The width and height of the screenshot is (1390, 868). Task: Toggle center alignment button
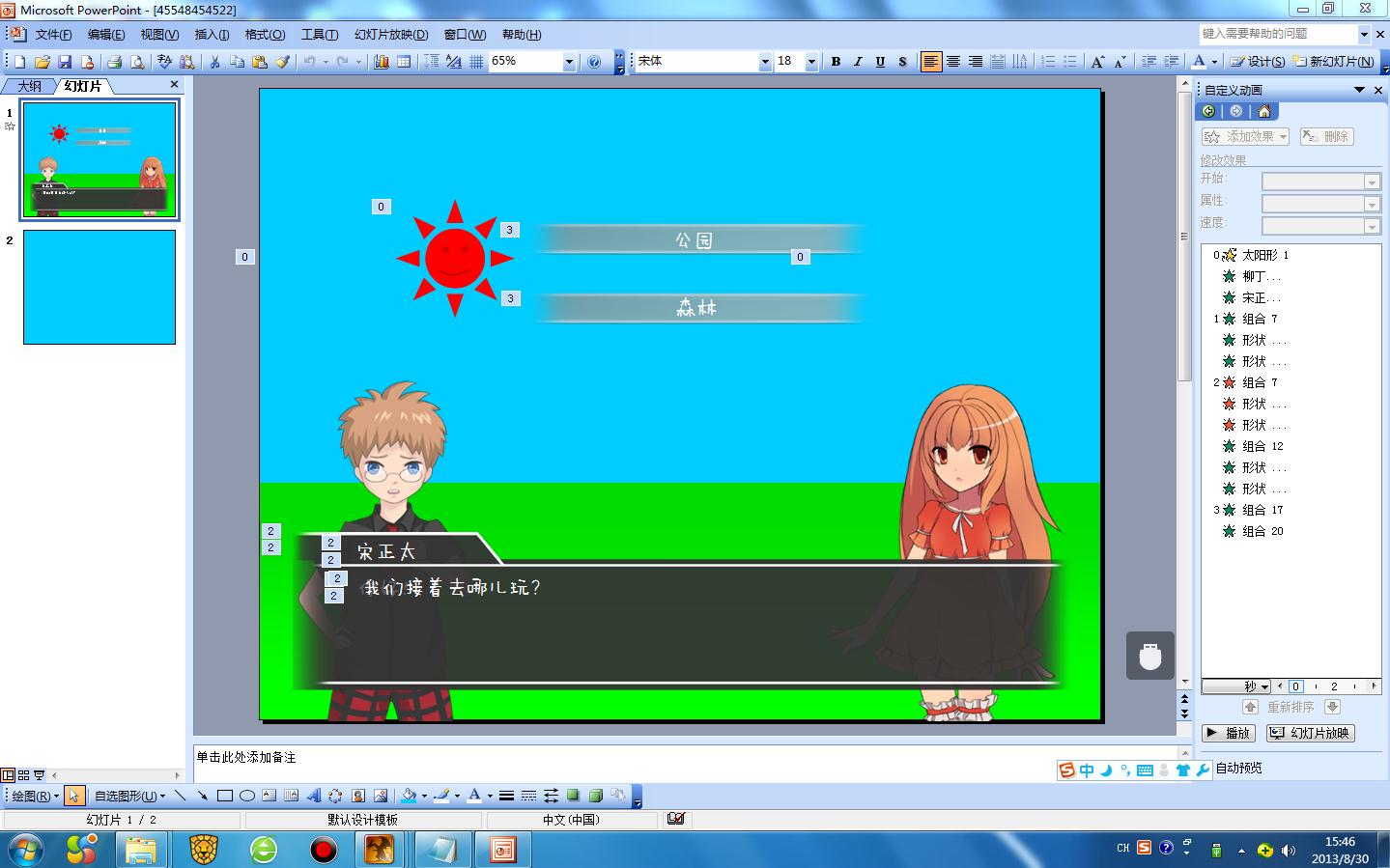953,62
